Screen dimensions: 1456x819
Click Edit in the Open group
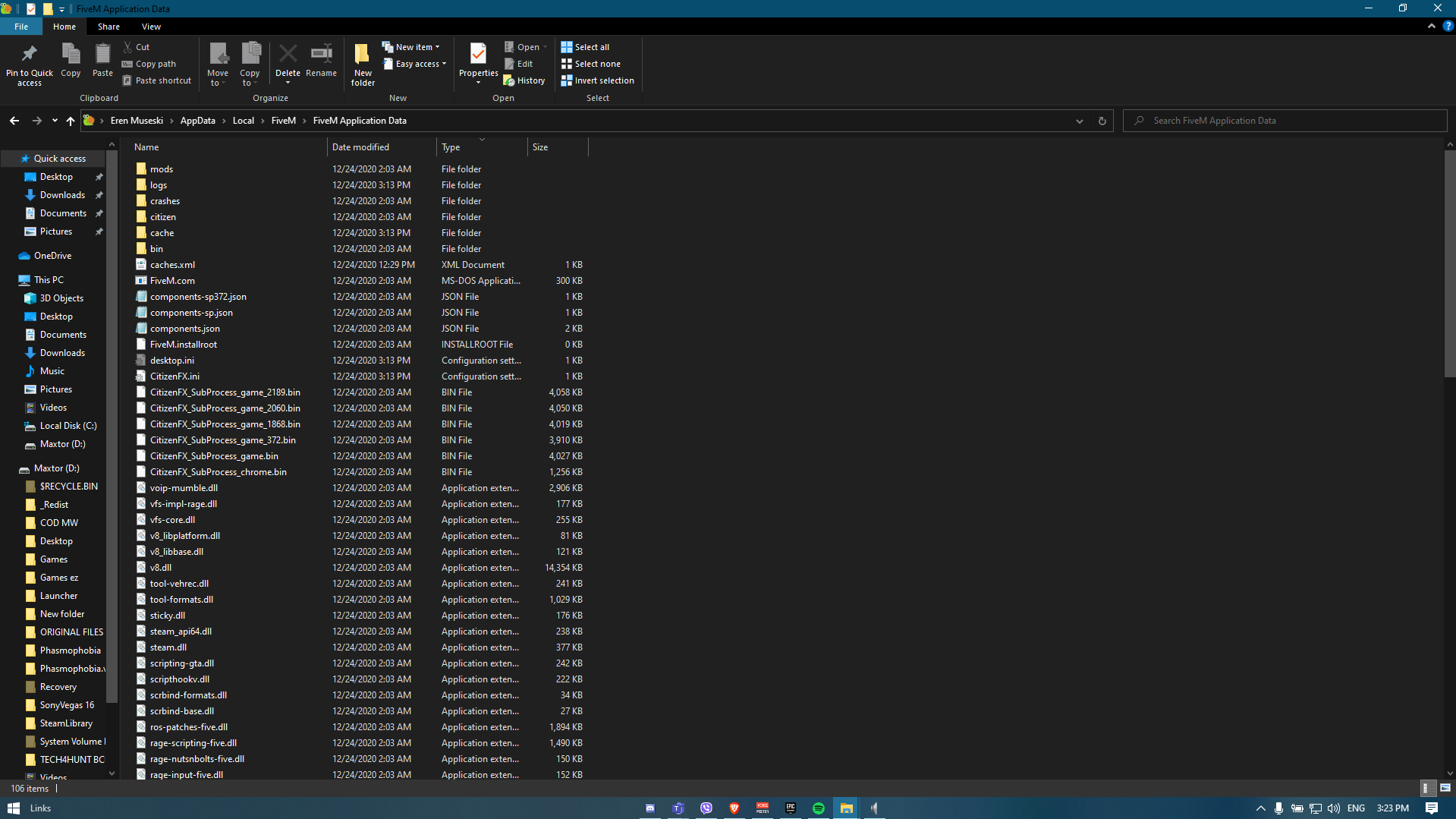pos(518,64)
